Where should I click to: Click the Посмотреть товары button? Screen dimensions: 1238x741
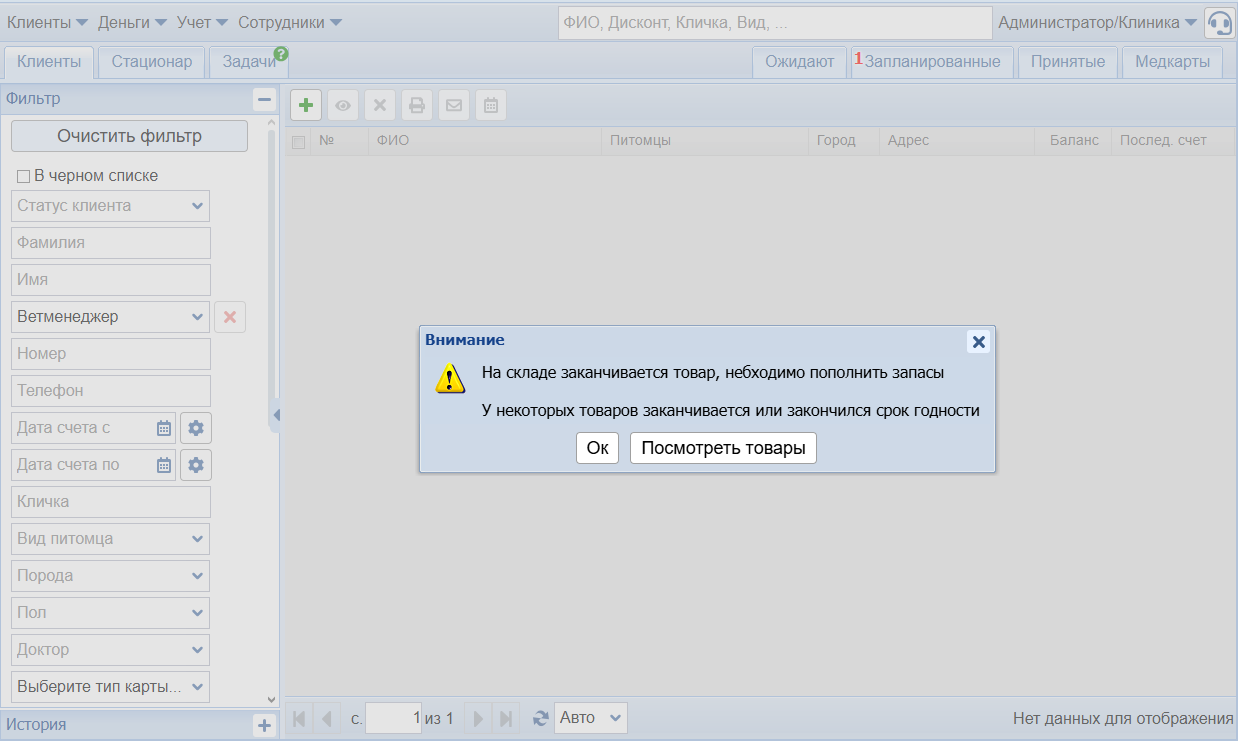pyautogui.click(x=723, y=448)
